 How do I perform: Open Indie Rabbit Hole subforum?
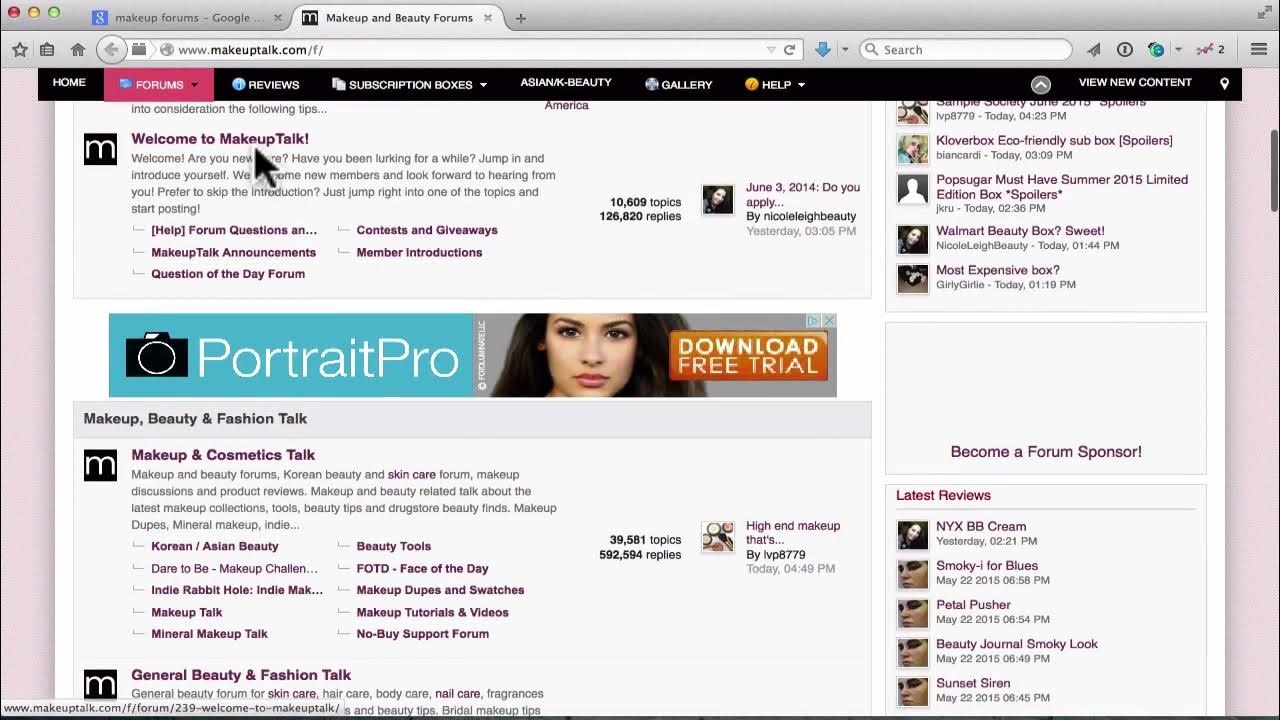[x=237, y=590]
